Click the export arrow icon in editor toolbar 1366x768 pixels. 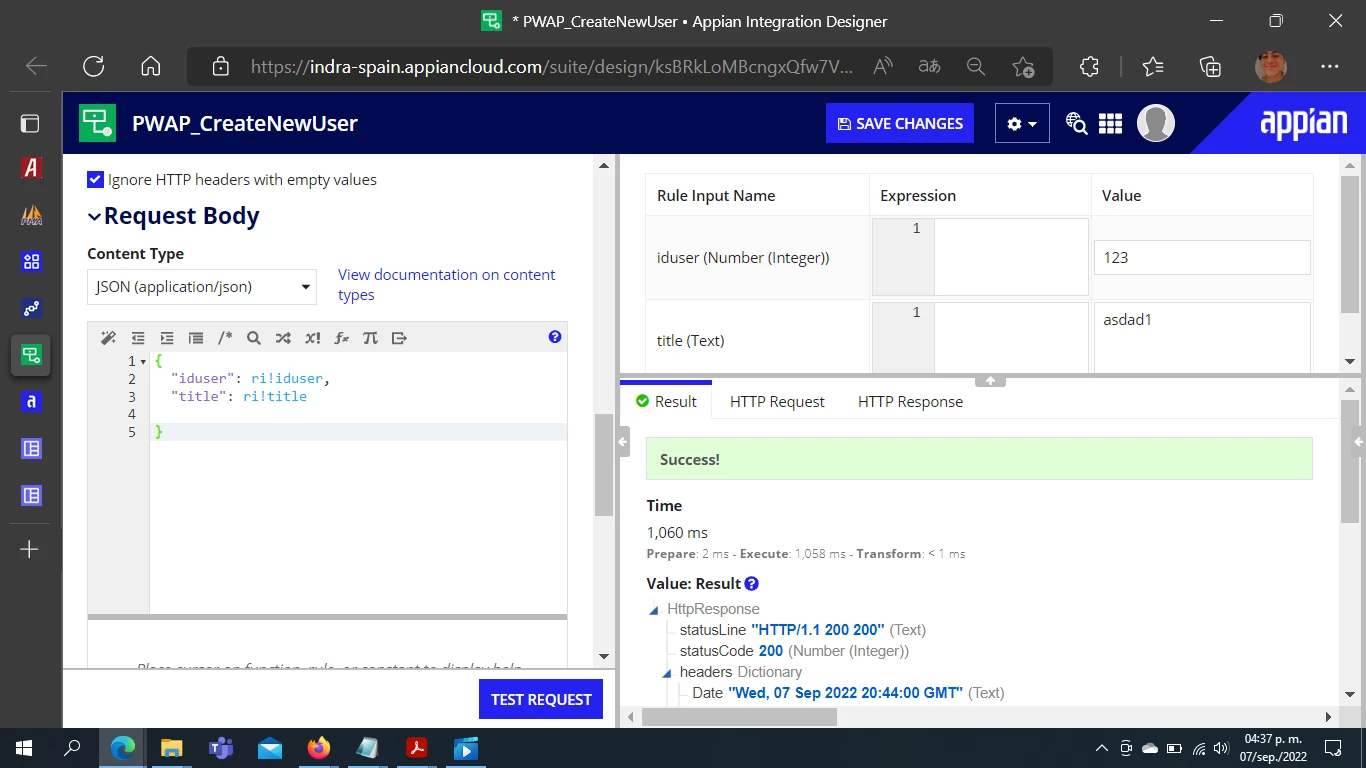[399, 338]
